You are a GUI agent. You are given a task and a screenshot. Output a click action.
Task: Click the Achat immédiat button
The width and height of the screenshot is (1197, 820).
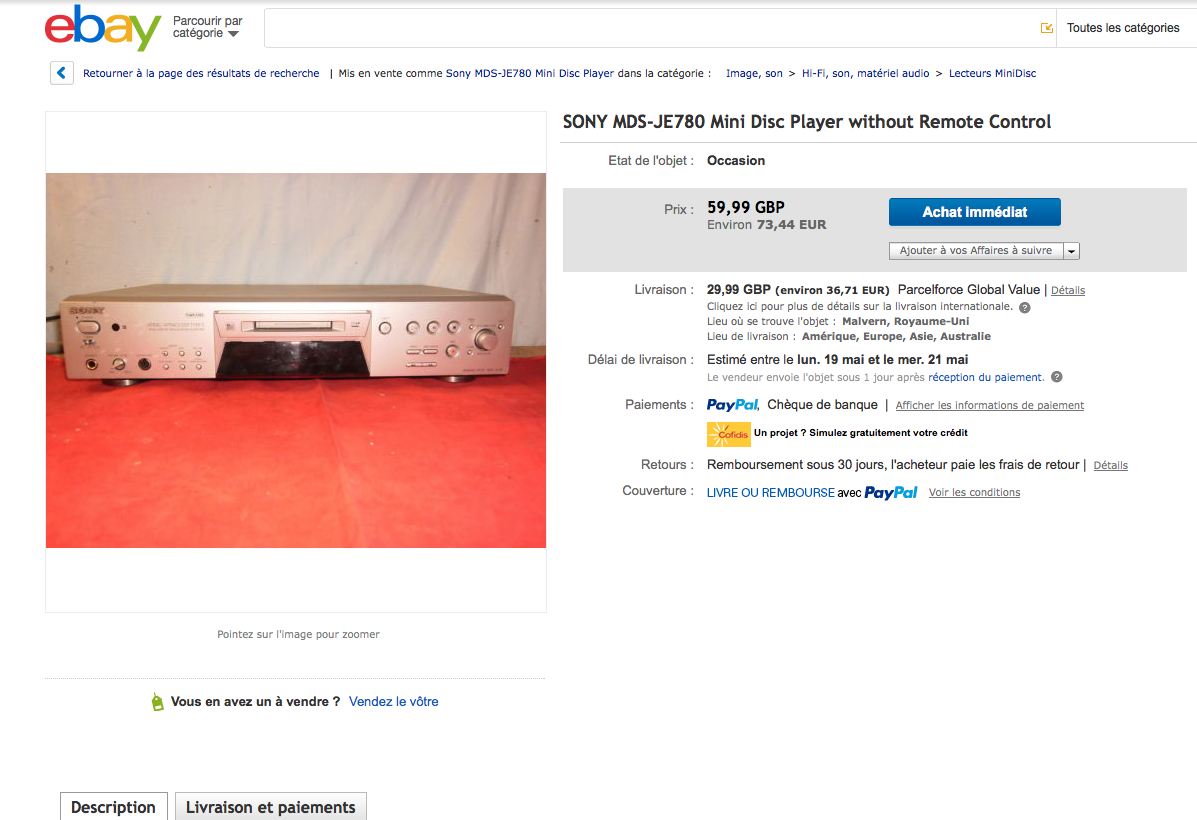pos(975,212)
